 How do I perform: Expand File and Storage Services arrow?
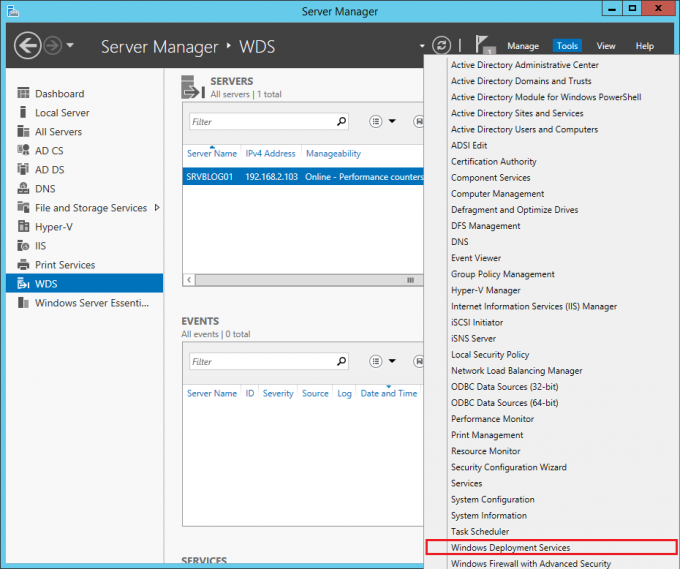[157, 208]
